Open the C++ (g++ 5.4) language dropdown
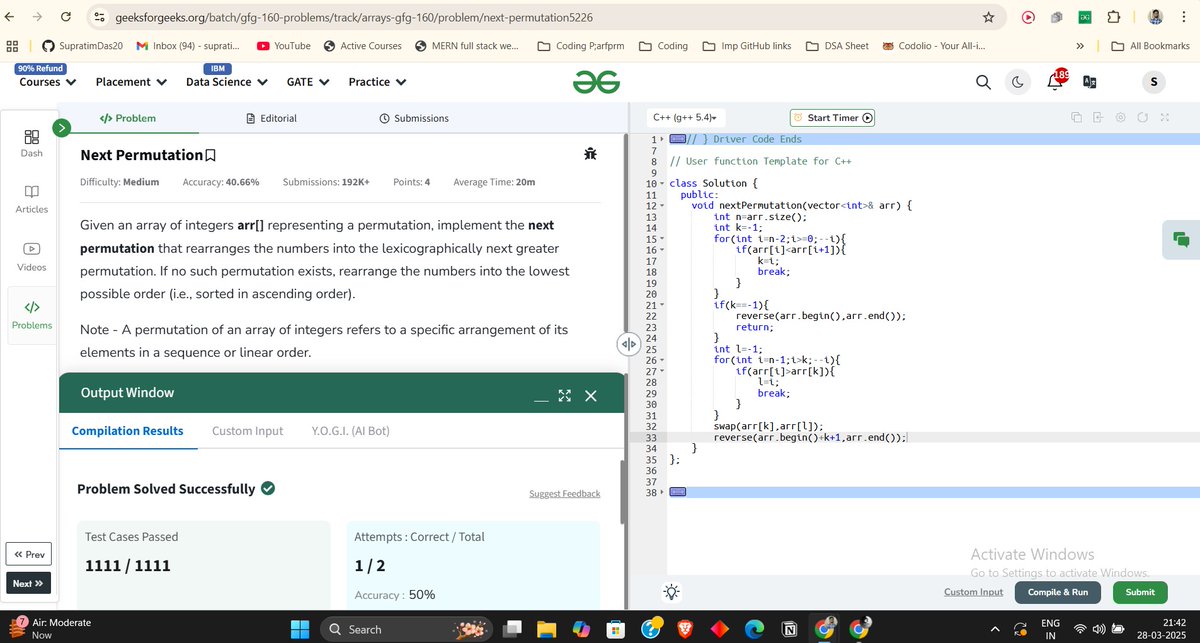Screen dimensions: 1200x643 (x=685, y=117)
